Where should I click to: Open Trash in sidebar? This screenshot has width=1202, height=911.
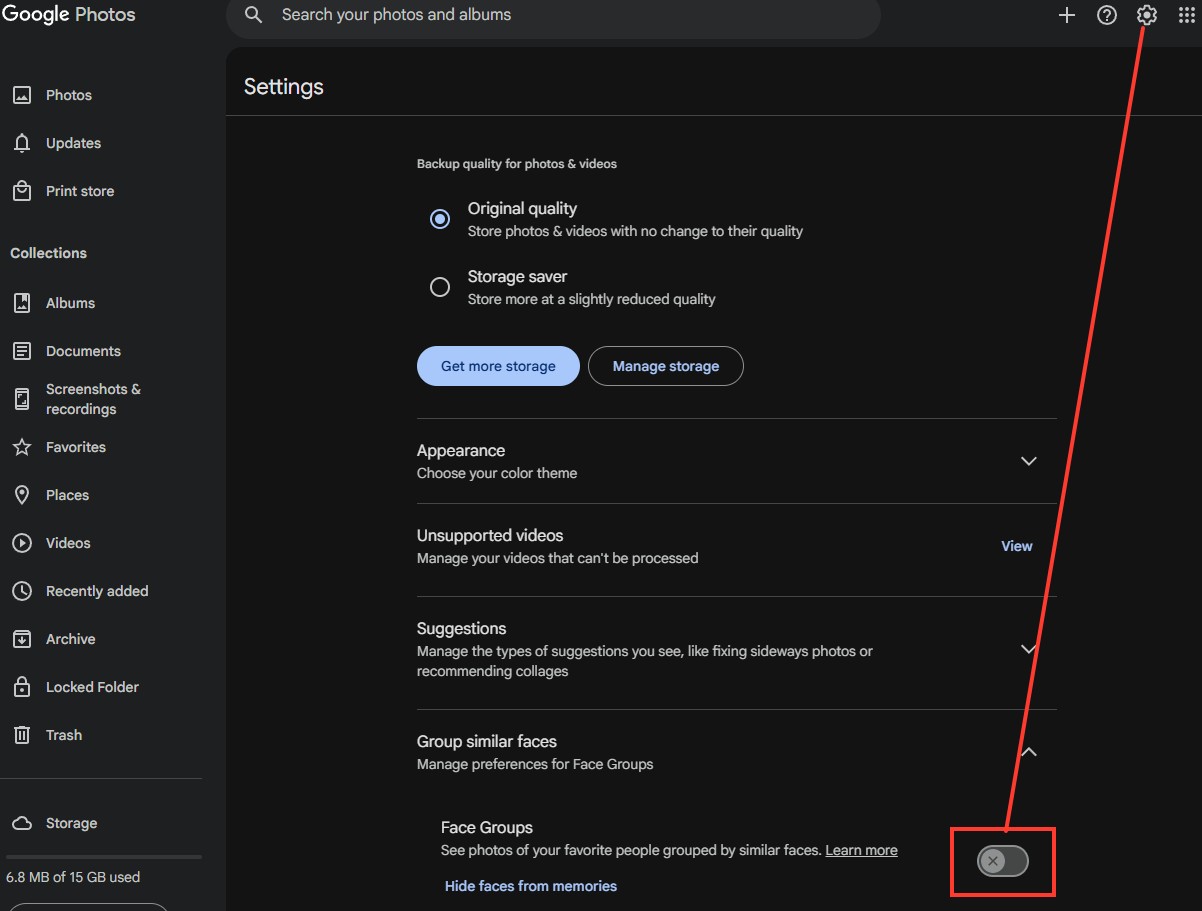point(64,735)
